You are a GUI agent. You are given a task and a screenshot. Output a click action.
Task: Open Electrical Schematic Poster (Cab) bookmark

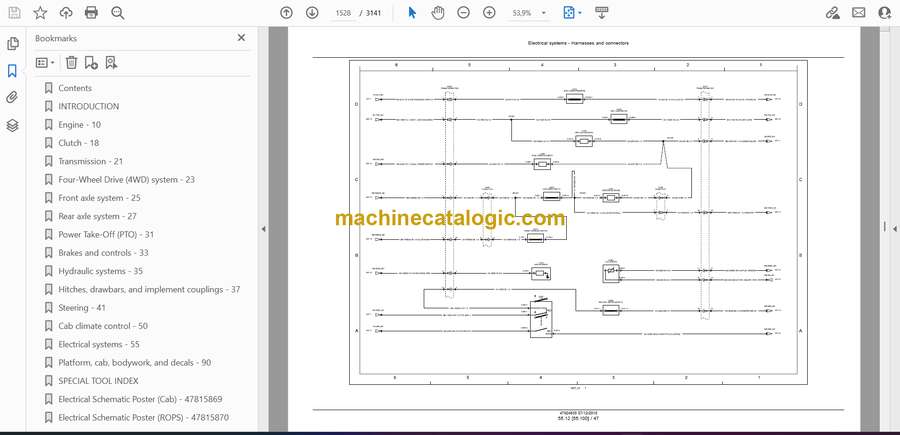(x=140, y=399)
